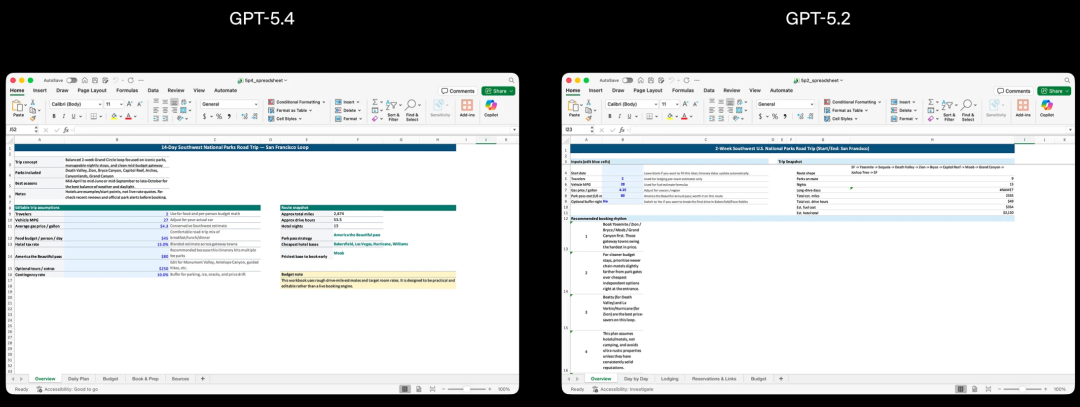Click Comments button in 5p2_spreadsheet window
The image size is (1080, 407).
coord(1013,91)
